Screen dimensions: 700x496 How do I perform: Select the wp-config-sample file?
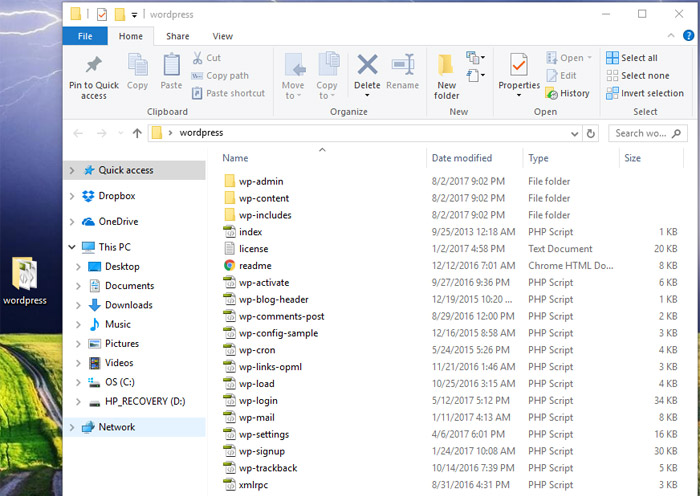tap(278, 333)
